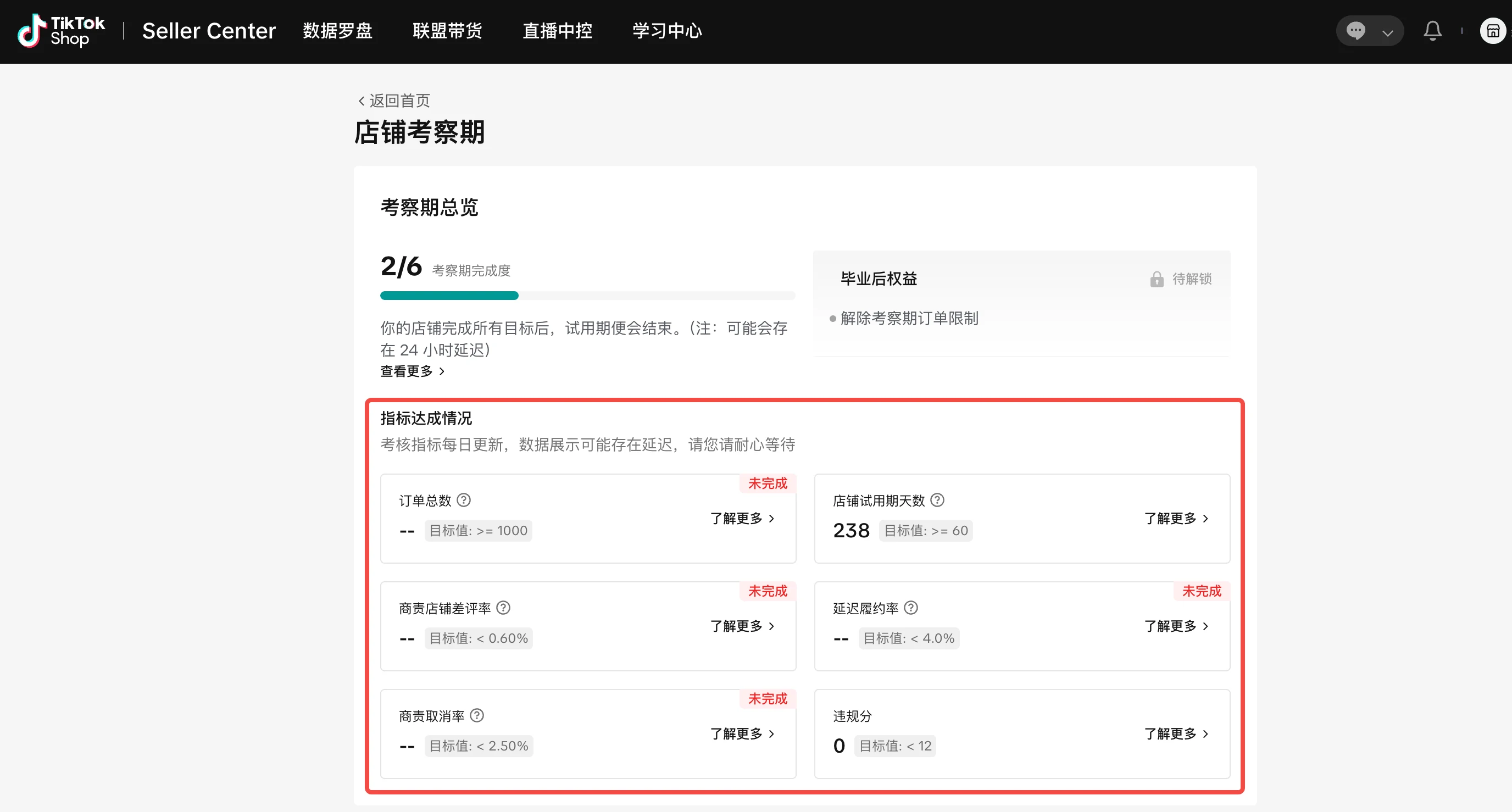1512x812 pixels.
Task: Open the shop account avatar icon
Action: pos(1493,31)
